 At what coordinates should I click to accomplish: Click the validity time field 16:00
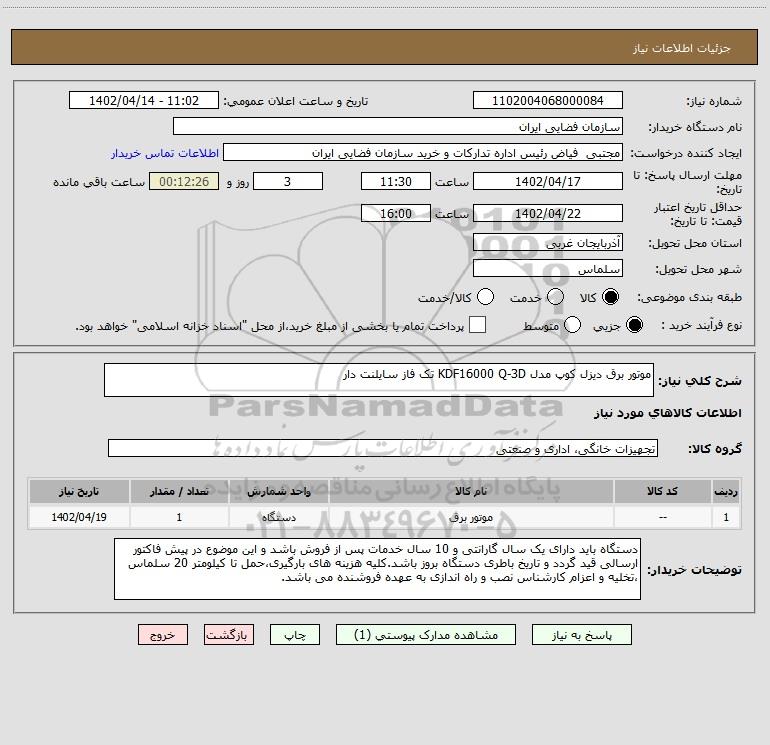[396, 214]
